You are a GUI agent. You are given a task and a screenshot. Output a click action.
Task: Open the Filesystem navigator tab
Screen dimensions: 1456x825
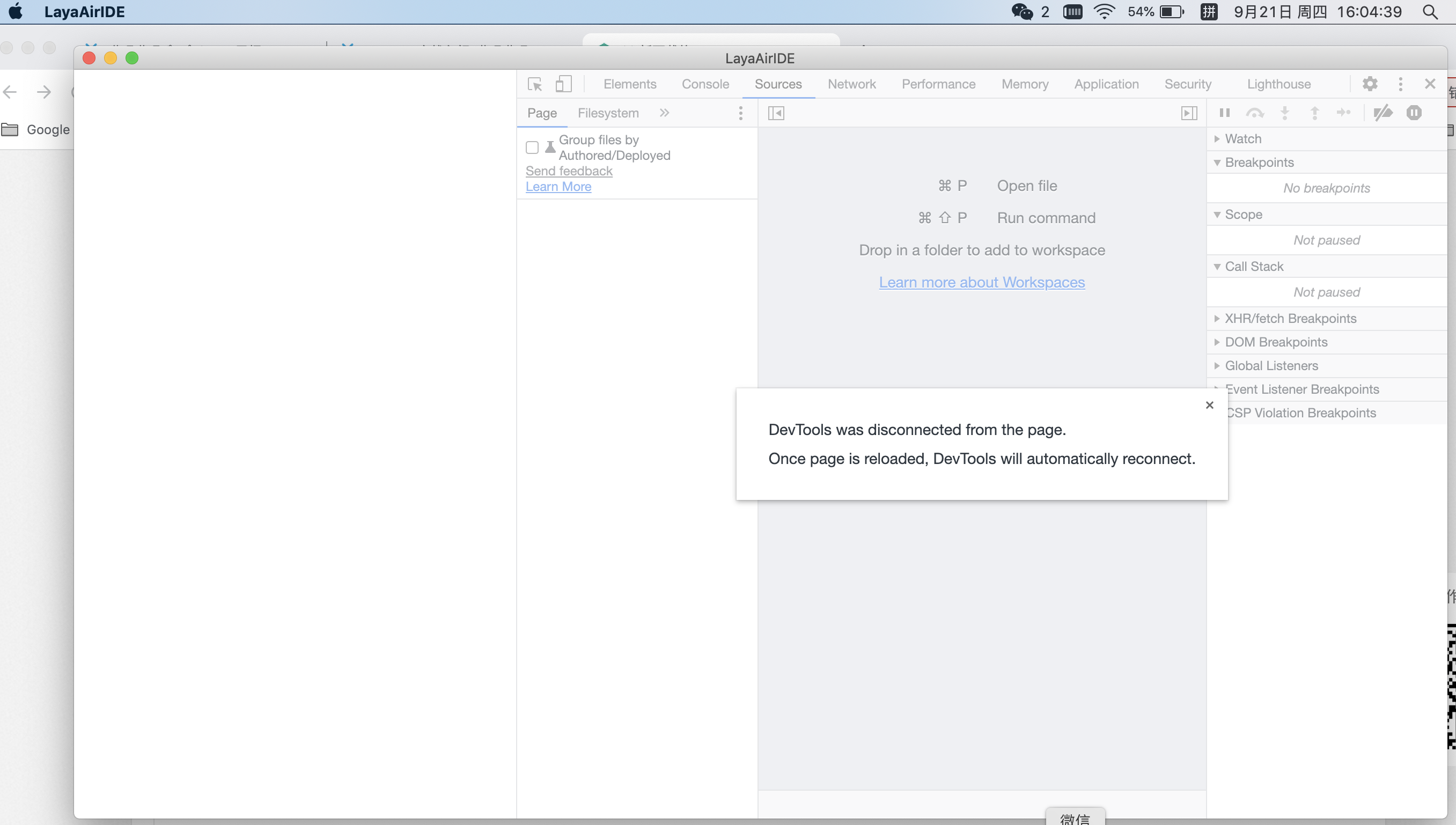pos(607,113)
